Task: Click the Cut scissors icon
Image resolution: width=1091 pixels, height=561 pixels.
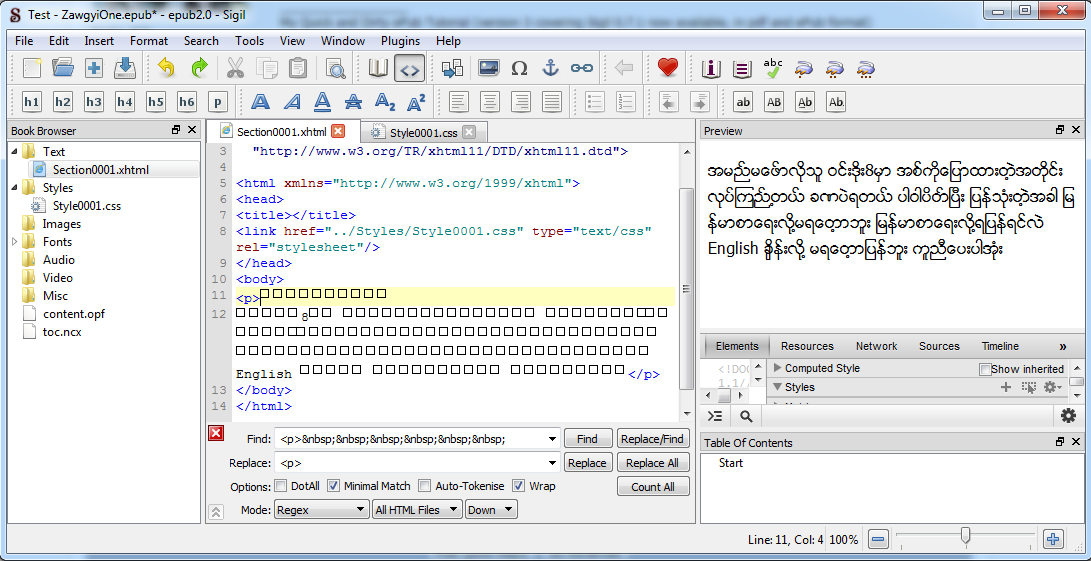Action: tap(235, 68)
